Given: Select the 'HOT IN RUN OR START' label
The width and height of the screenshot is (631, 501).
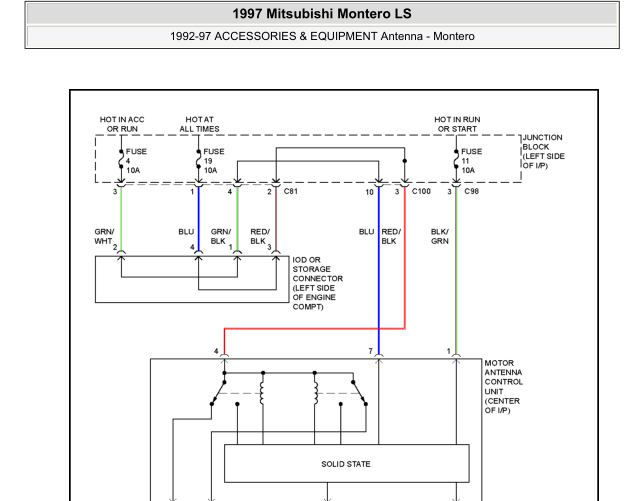Looking at the screenshot, I should (x=457, y=124).
